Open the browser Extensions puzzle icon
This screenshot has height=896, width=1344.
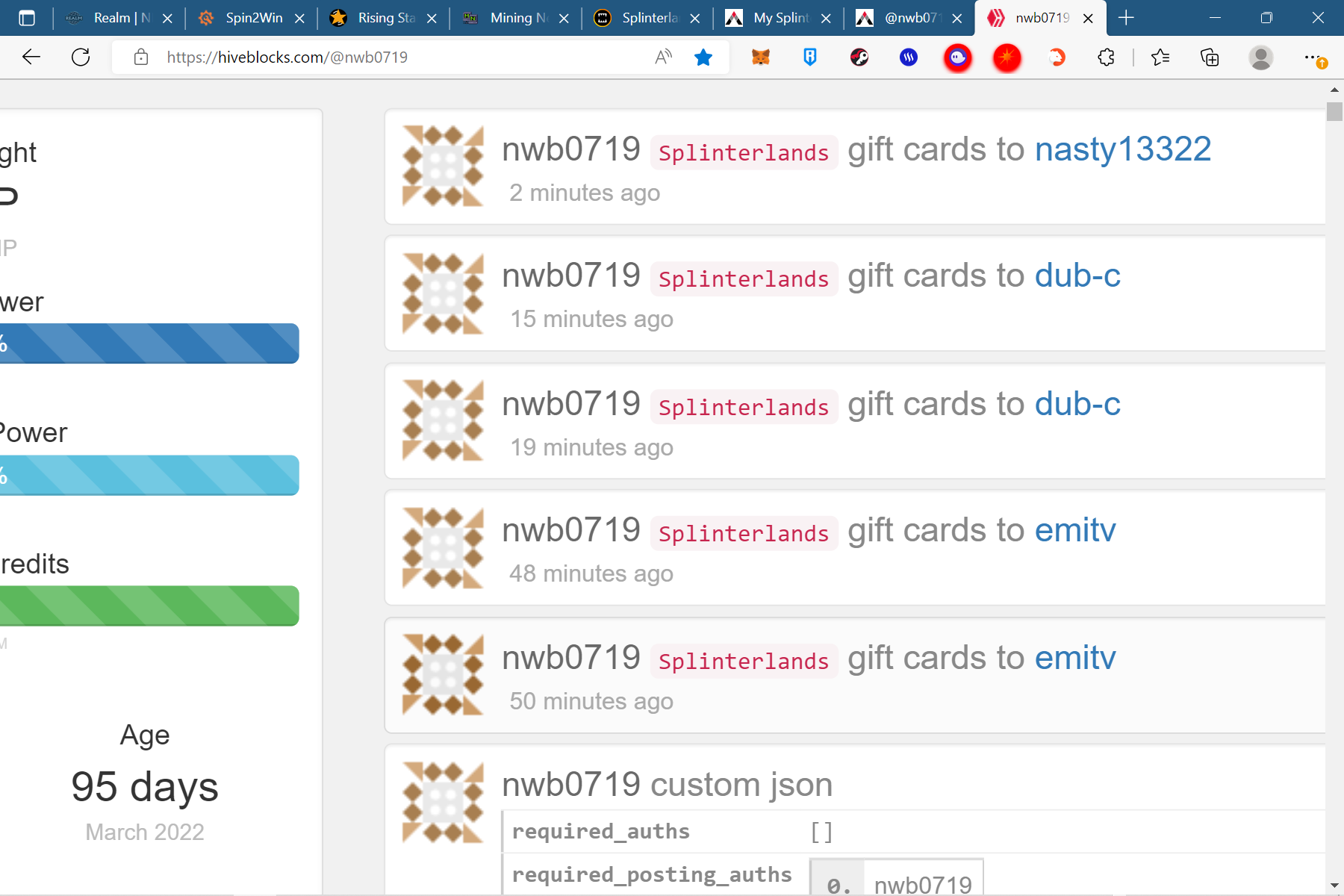coord(1106,57)
